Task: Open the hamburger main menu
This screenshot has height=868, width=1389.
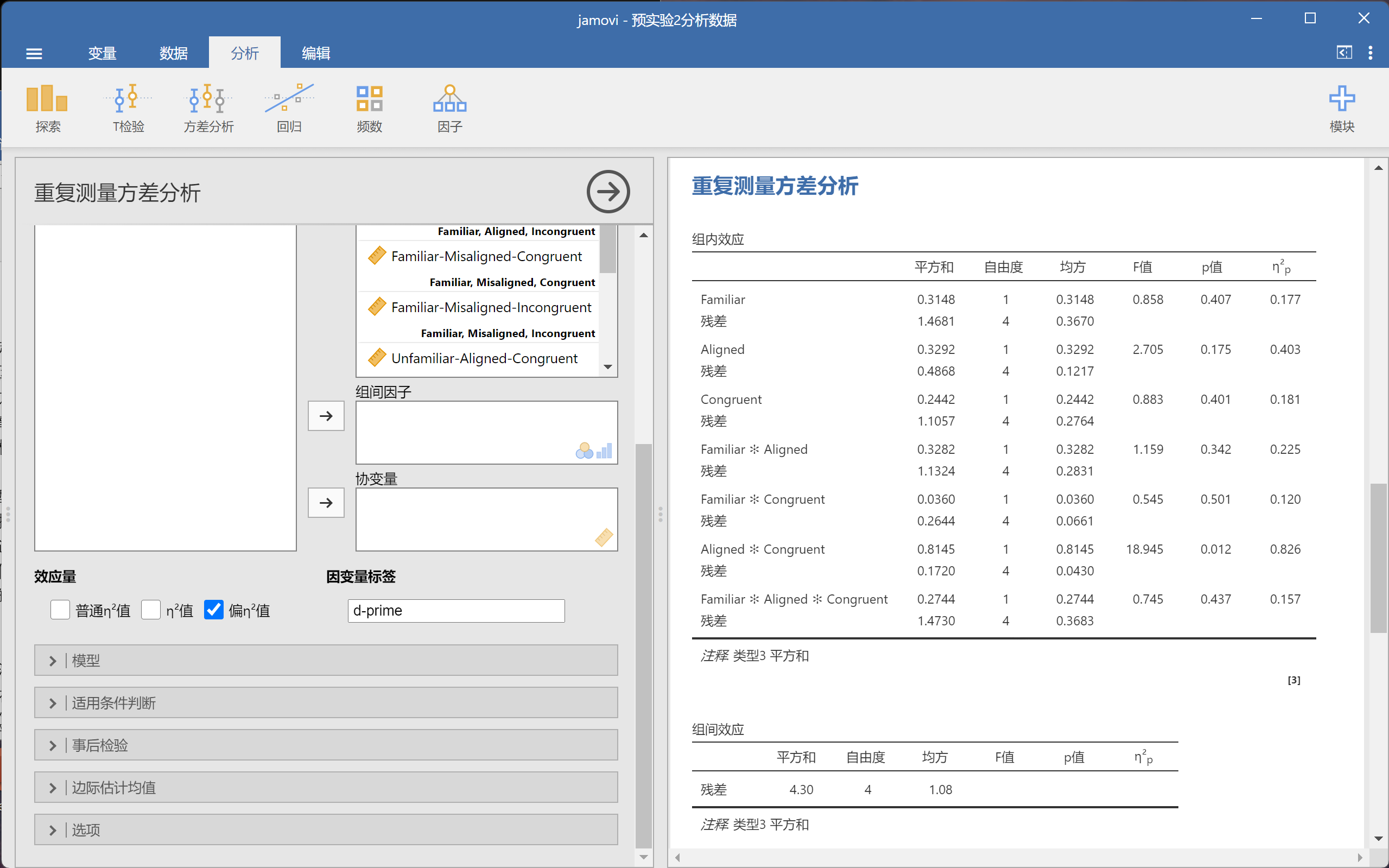Action: click(34, 53)
